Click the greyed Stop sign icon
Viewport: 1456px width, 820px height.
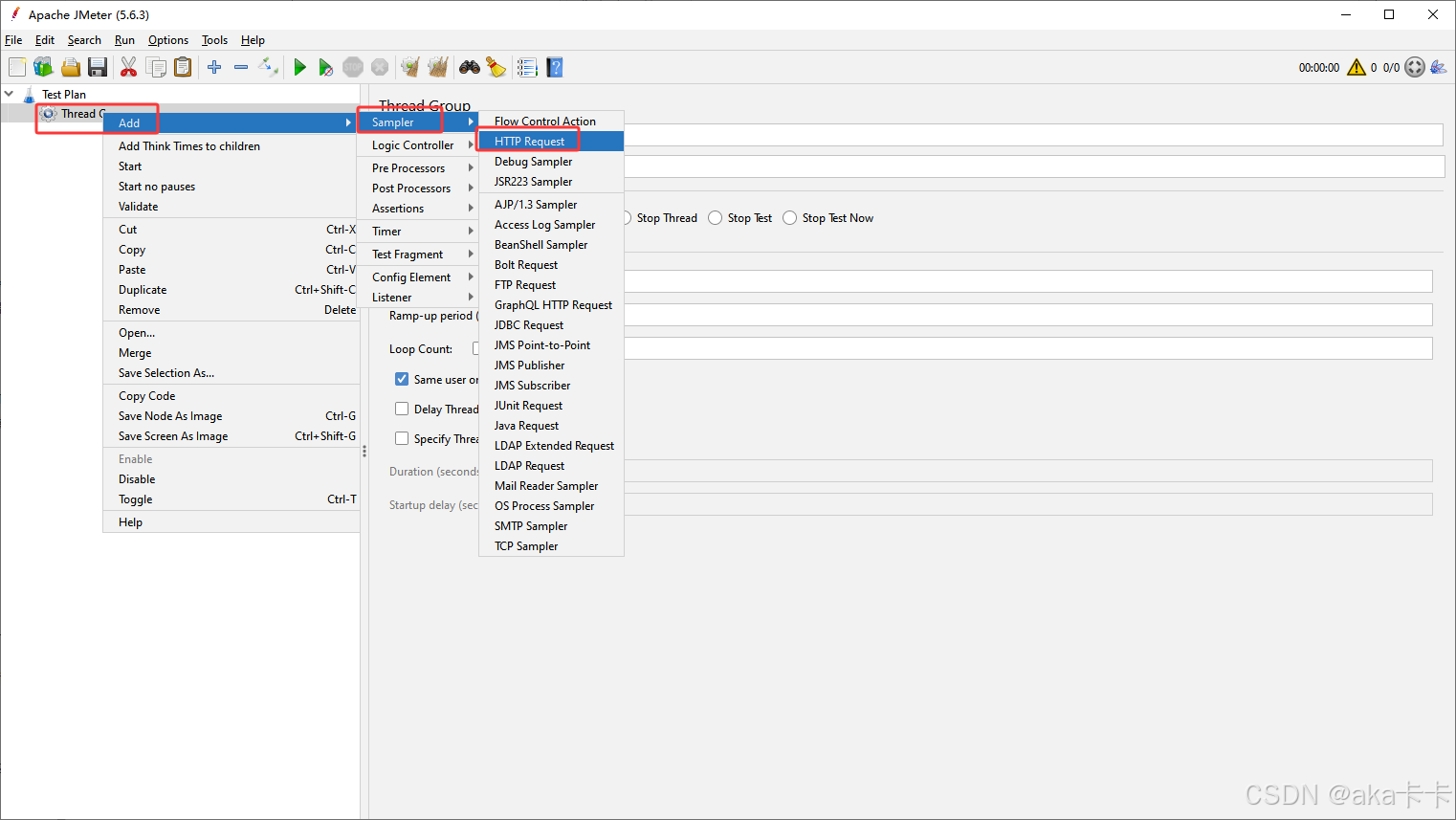[353, 67]
